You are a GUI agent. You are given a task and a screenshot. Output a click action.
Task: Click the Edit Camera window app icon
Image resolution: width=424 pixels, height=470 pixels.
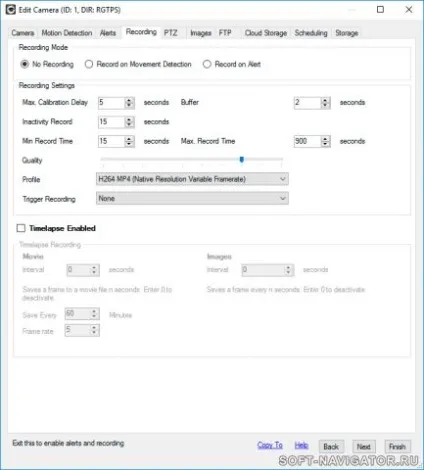[x=11, y=10]
